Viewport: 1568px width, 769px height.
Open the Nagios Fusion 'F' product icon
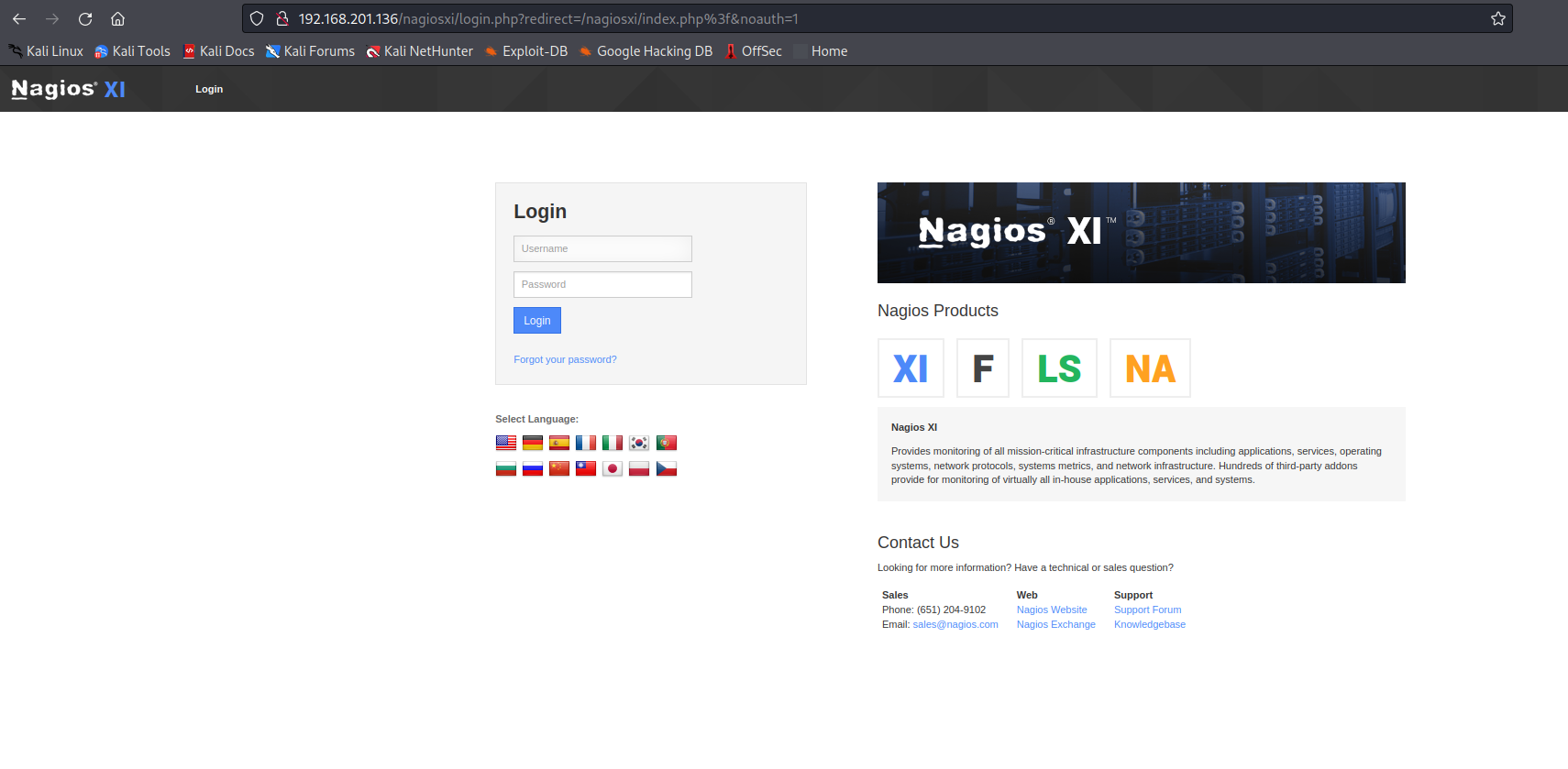(982, 368)
